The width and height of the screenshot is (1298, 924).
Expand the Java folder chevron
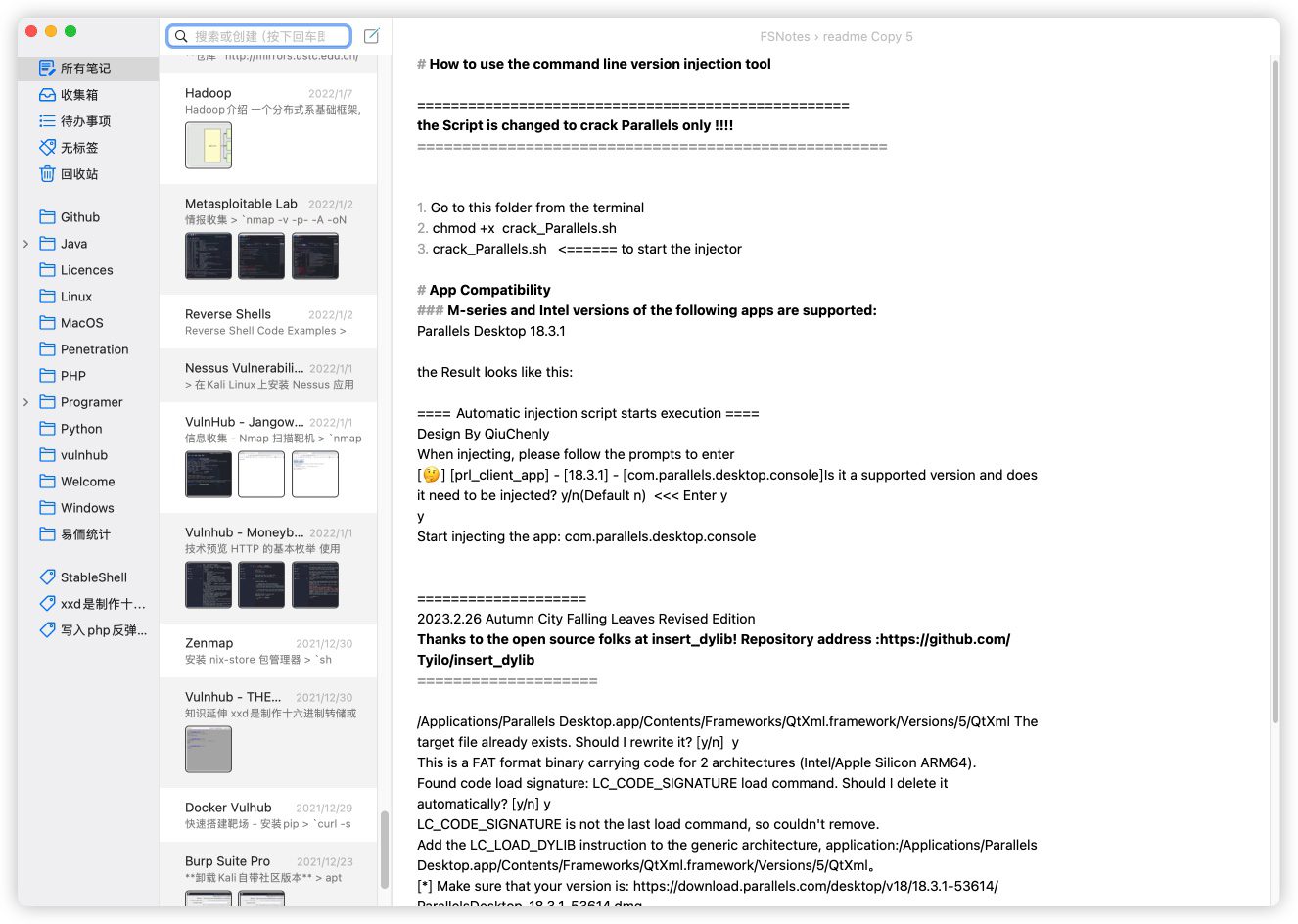click(25, 244)
